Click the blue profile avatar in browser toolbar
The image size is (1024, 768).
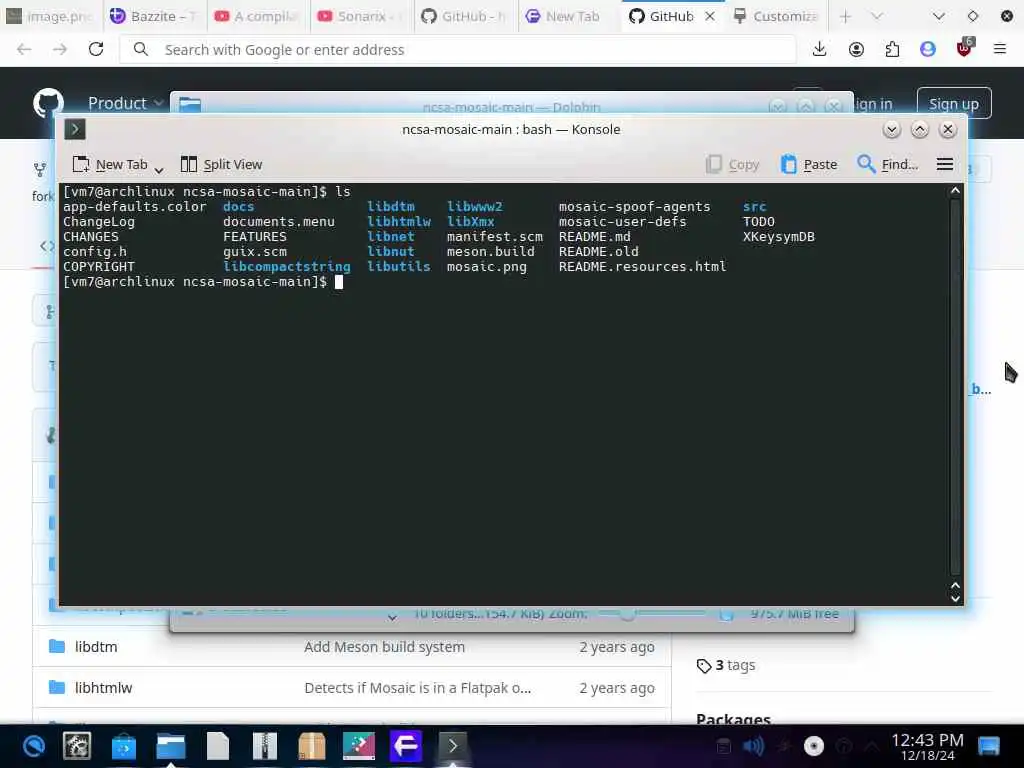tap(927, 50)
